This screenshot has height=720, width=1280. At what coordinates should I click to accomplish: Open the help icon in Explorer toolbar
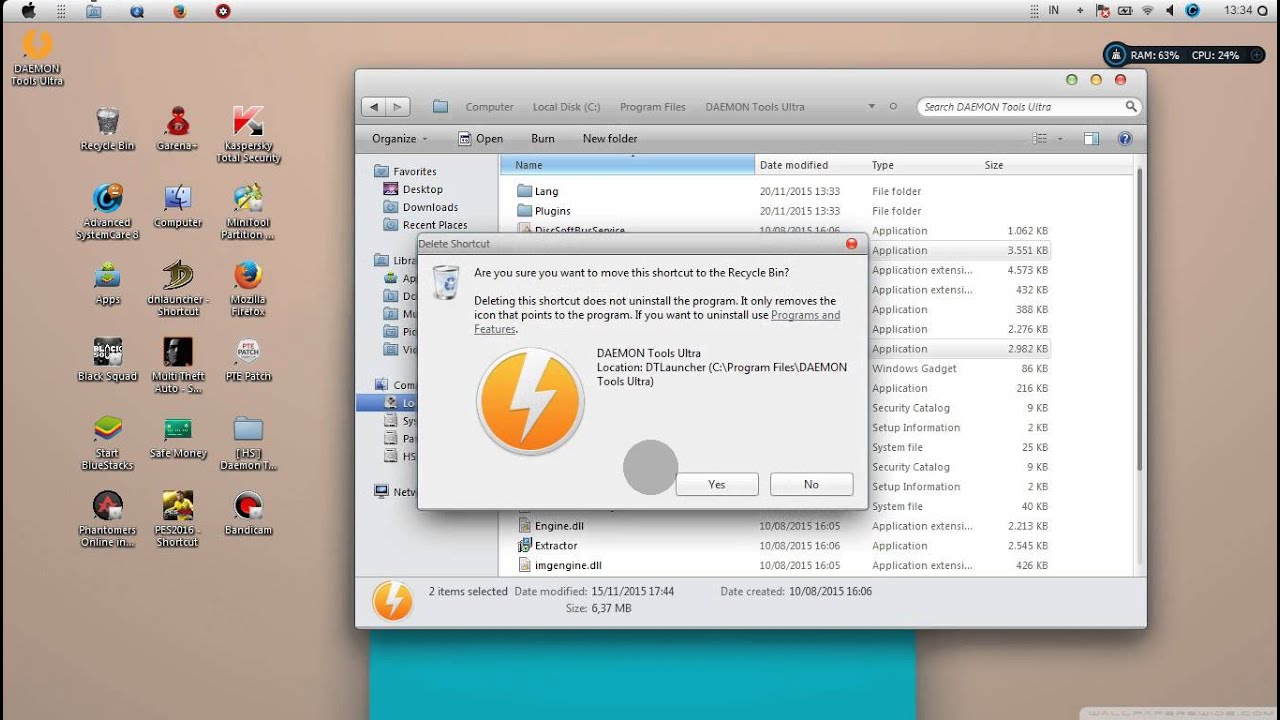(1125, 139)
